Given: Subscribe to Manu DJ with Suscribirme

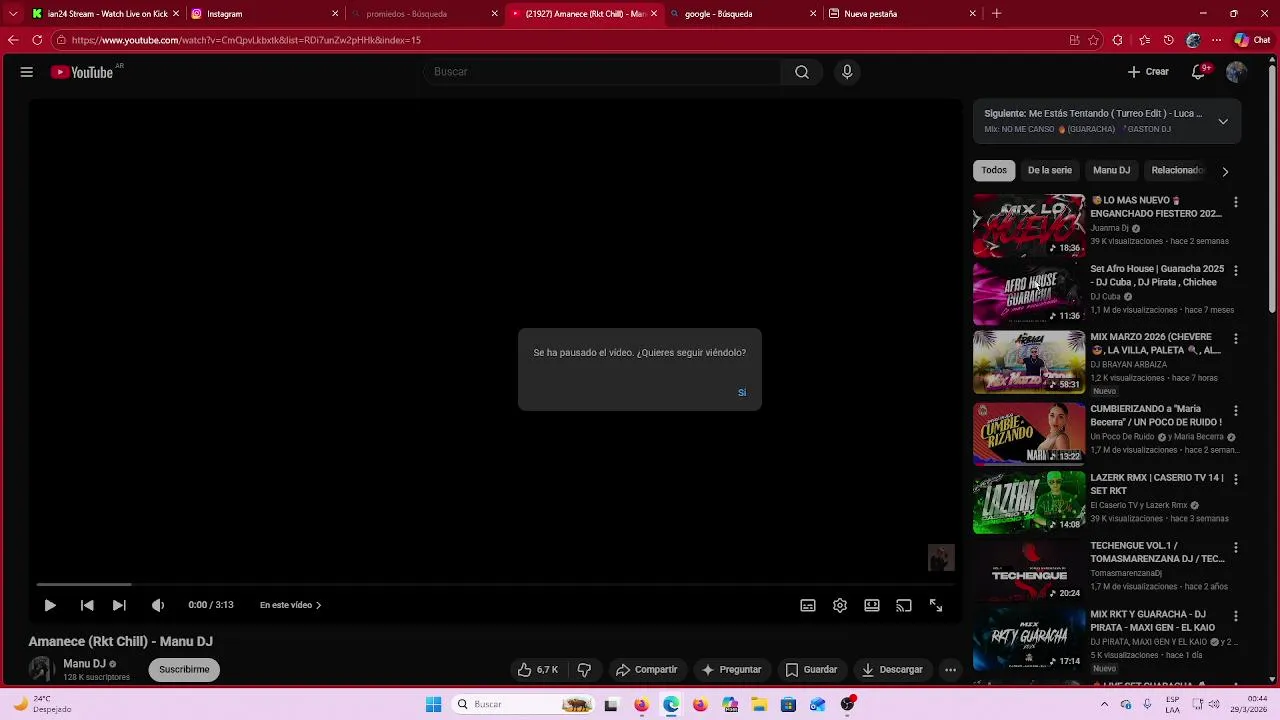Looking at the screenshot, I should (x=184, y=670).
